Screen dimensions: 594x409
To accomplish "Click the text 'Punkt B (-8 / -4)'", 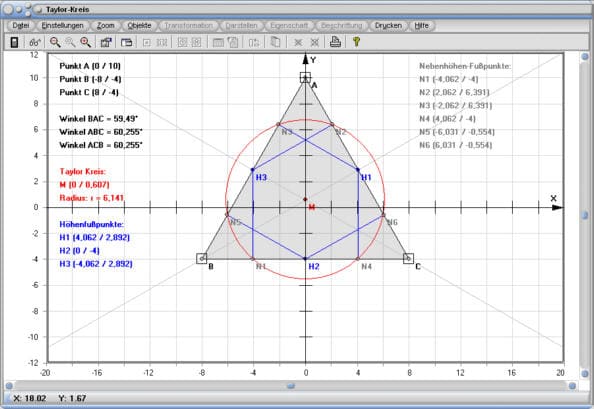I will [x=90, y=79].
